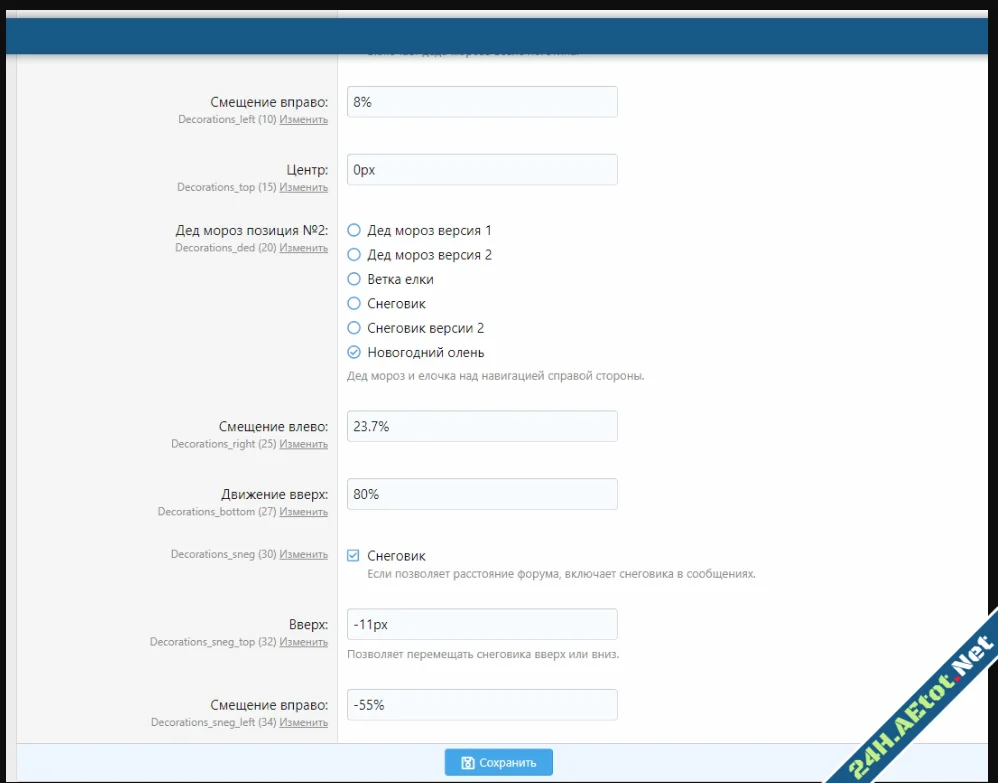Click Изменить link beside Decorations_right
998x783 pixels.
[x=303, y=443]
